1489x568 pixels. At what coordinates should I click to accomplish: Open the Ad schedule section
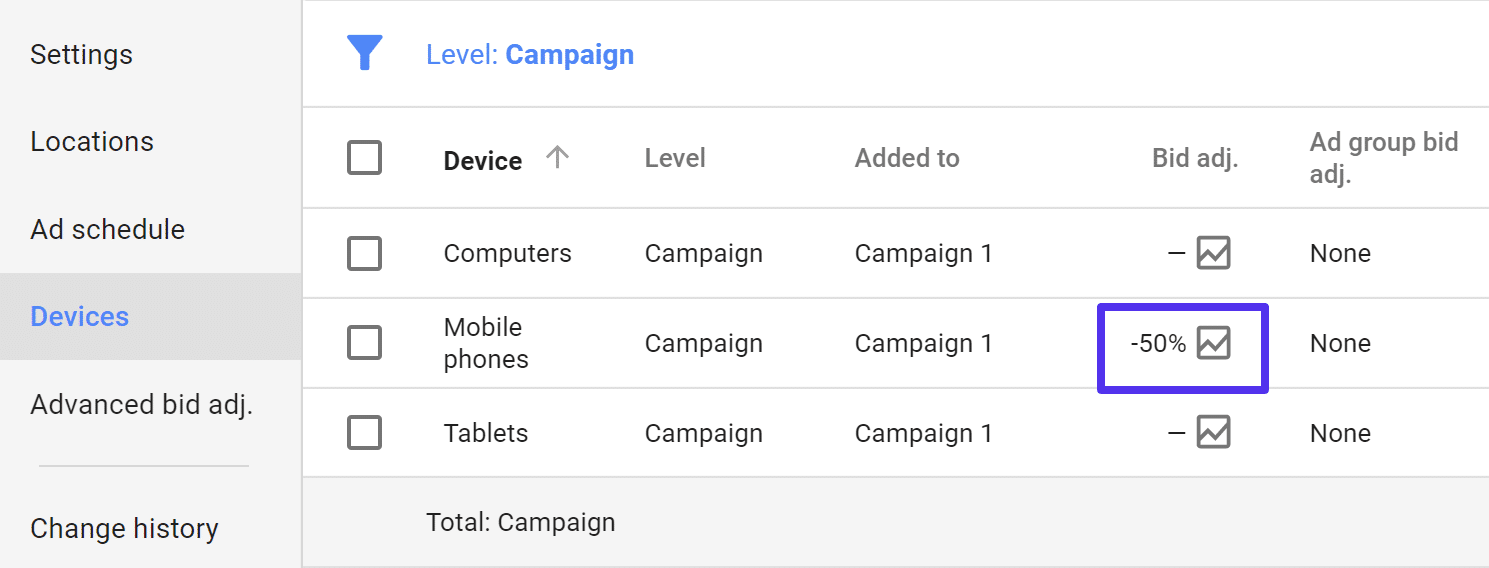pos(107,229)
